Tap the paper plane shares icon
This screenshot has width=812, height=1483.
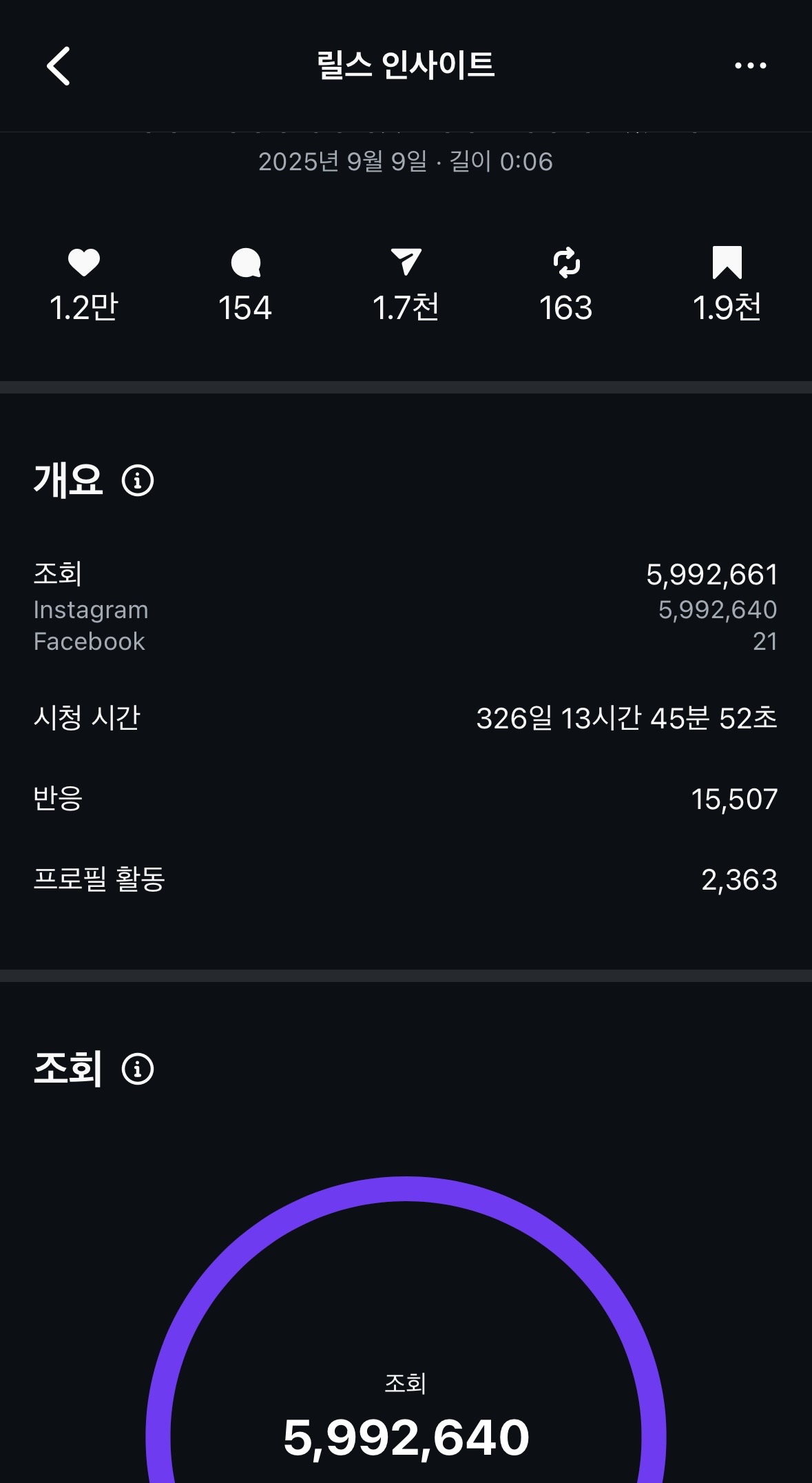(406, 263)
